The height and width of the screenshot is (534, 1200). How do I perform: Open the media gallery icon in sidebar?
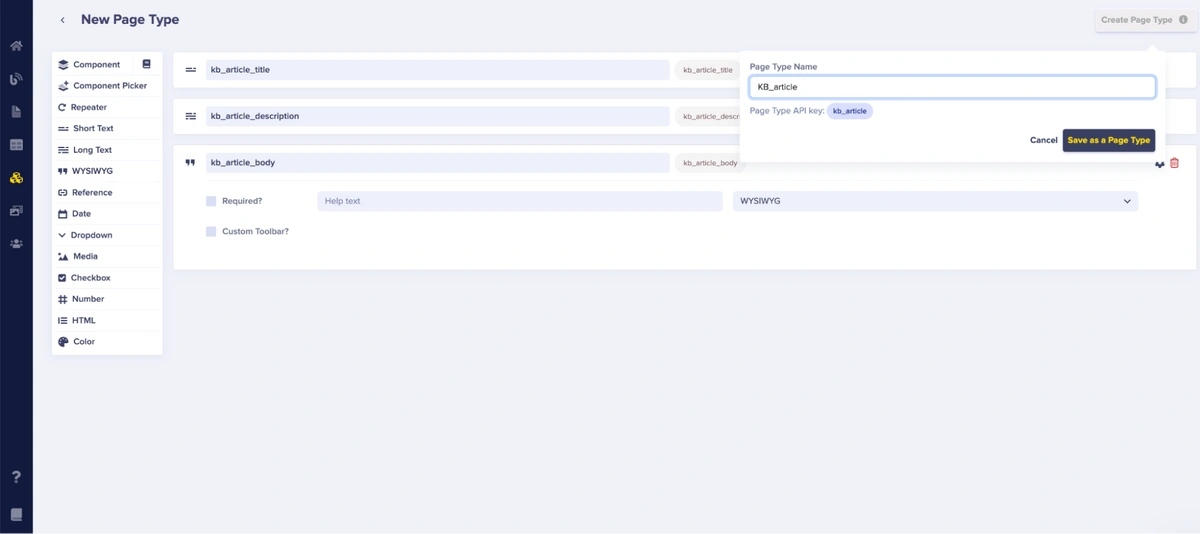(x=16, y=211)
